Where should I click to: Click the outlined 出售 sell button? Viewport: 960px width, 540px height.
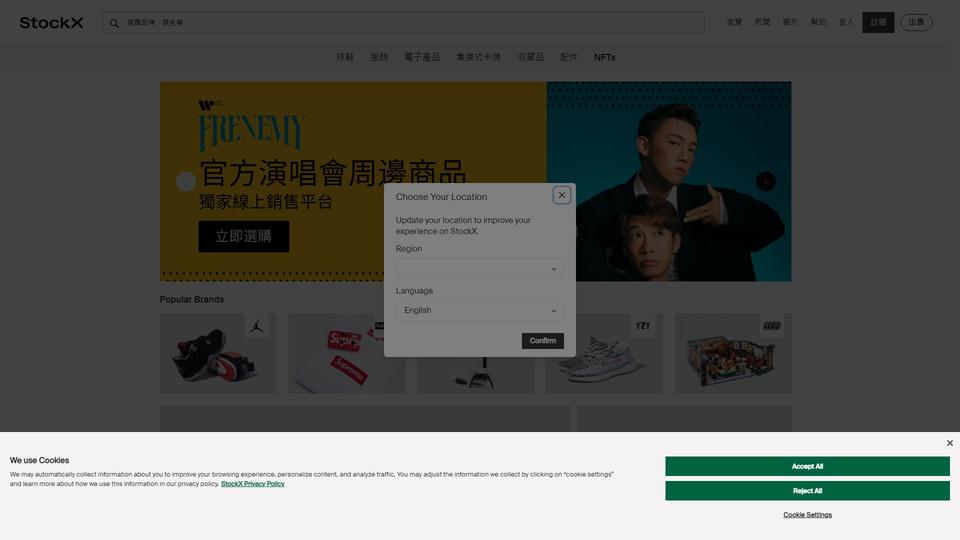(x=916, y=23)
